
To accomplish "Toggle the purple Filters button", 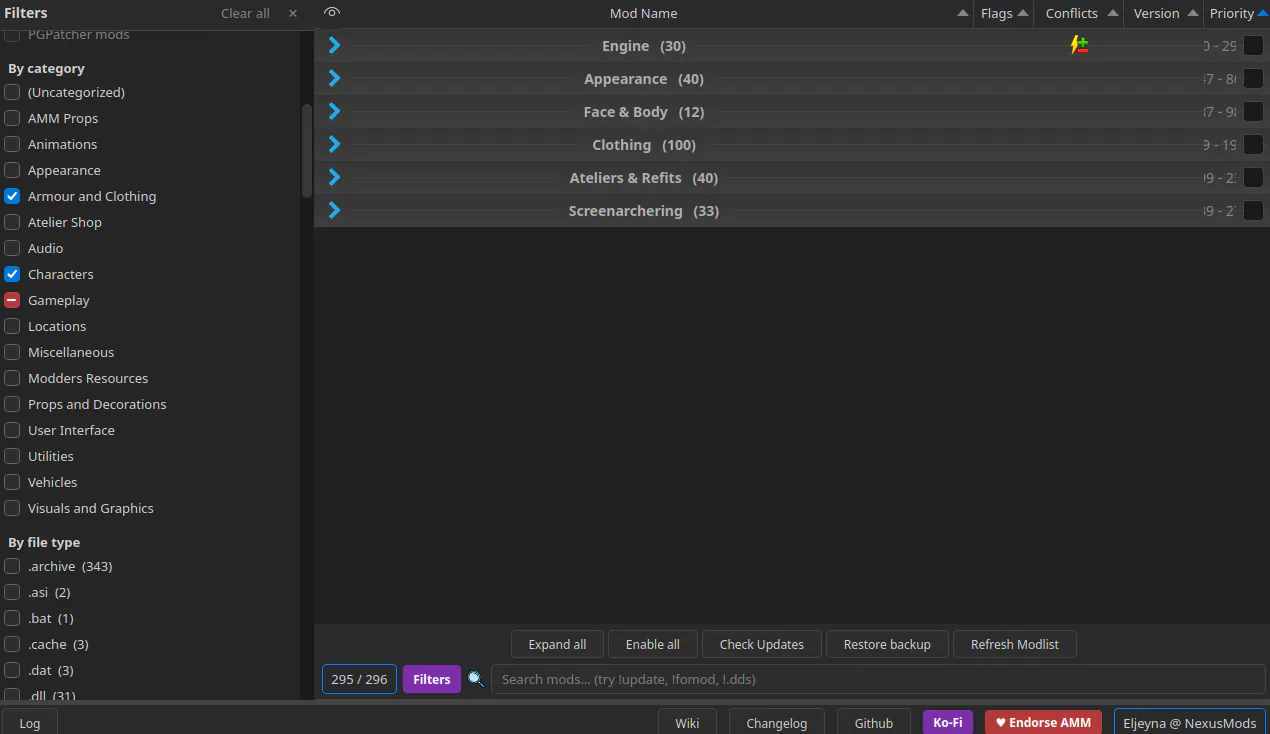I will click(x=432, y=679).
